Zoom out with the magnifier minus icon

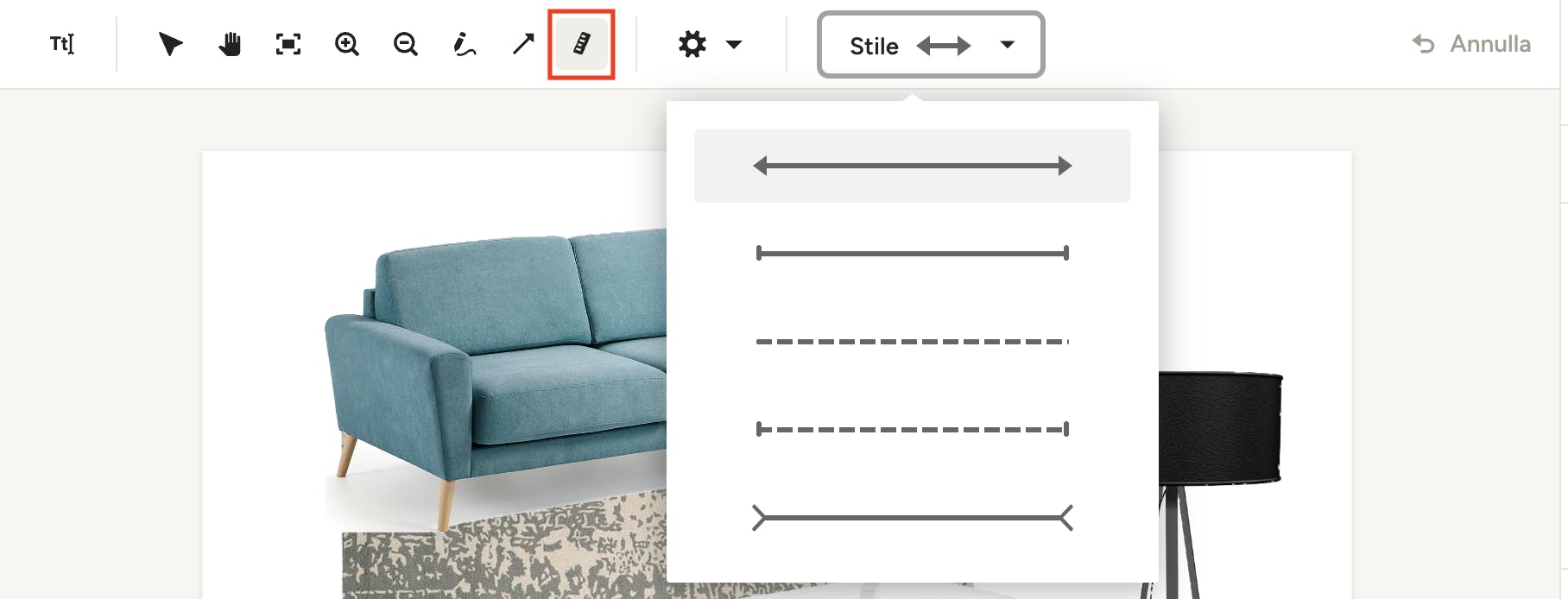tap(406, 44)
